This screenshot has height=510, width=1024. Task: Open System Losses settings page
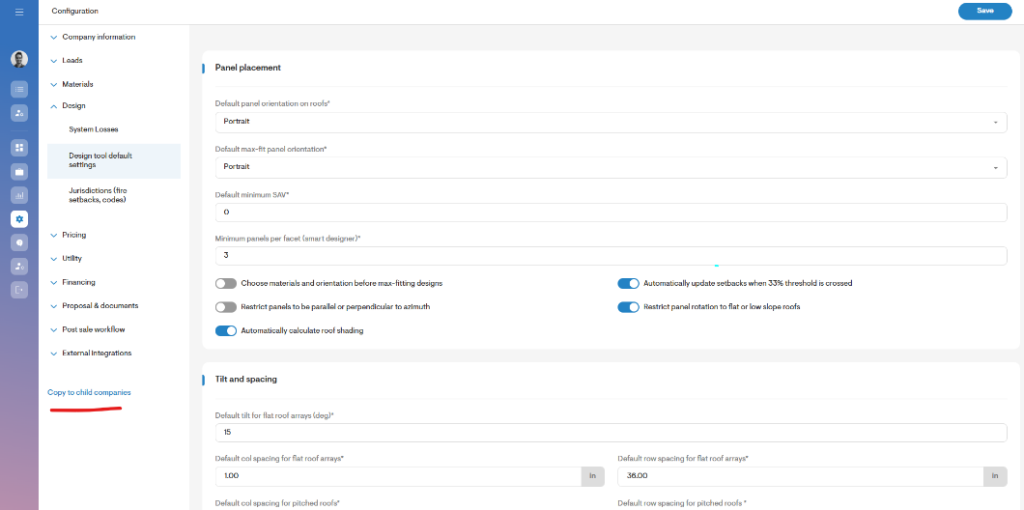pyautogui.click(x=93, y=129)
